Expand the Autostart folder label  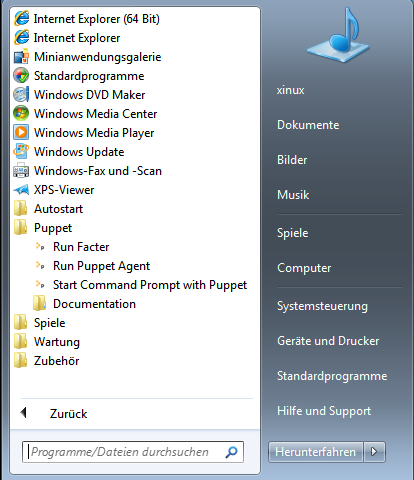click(58, 209)
